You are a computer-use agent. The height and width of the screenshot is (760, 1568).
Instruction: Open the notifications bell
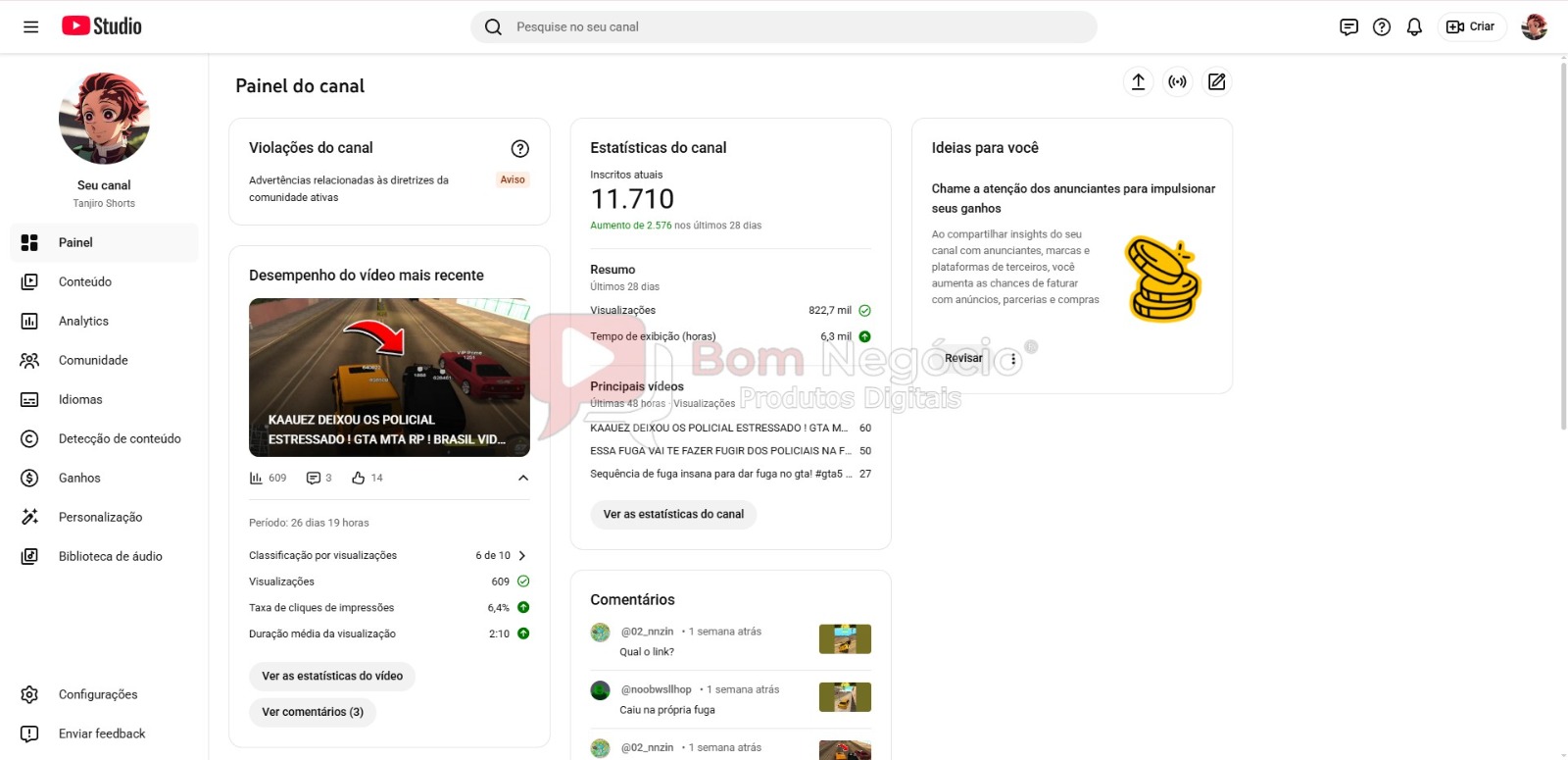(1414, 27)
